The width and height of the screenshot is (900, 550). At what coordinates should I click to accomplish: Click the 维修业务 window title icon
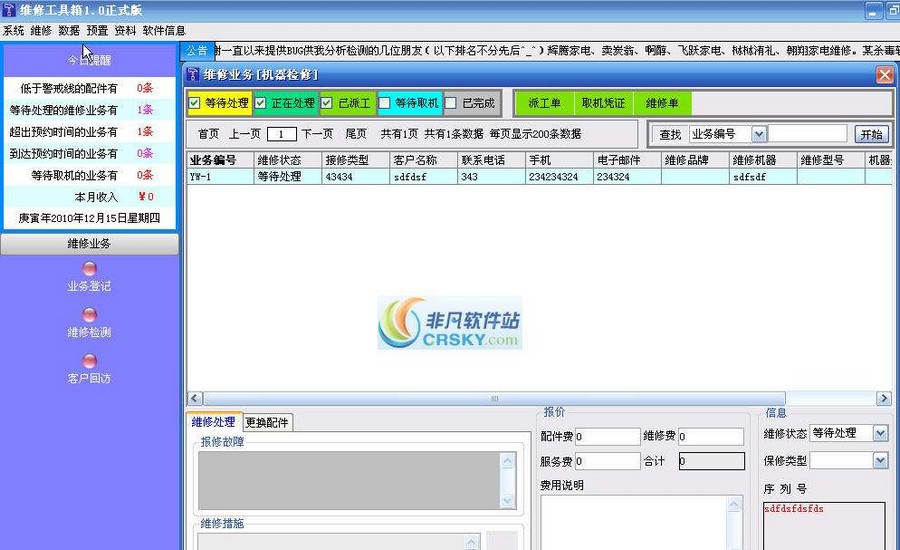(x=193, y=74)
